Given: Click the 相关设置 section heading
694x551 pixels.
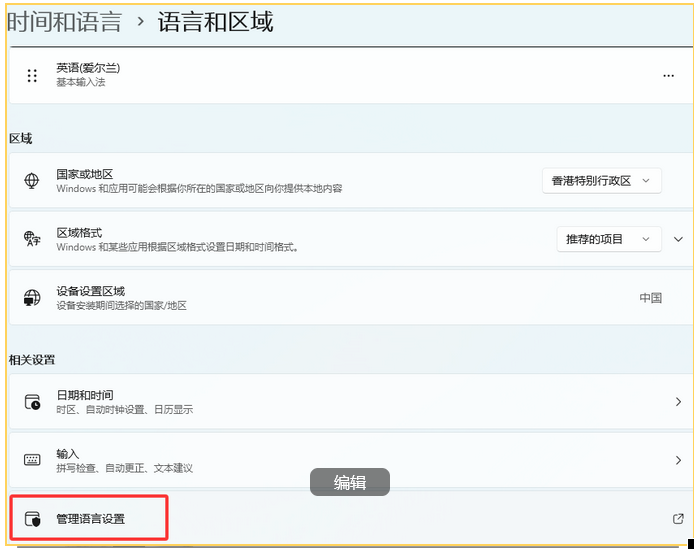Looking at the screenshot, I should pyautogui.click(x=32, y=360).
